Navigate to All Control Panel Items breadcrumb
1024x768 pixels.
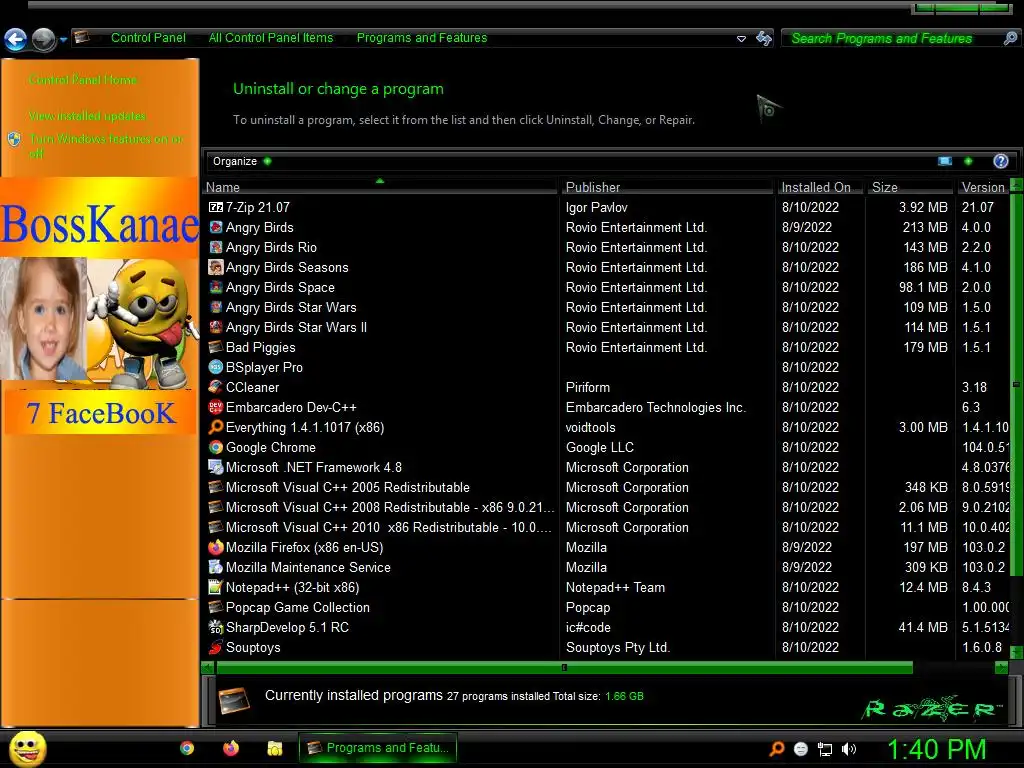tap(271, 38)
